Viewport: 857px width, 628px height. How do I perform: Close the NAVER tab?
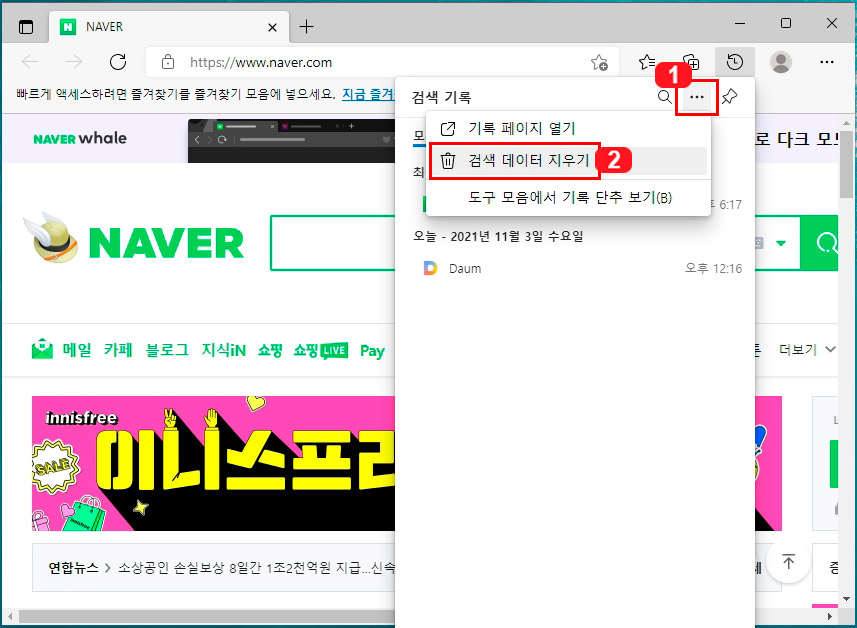272,27
